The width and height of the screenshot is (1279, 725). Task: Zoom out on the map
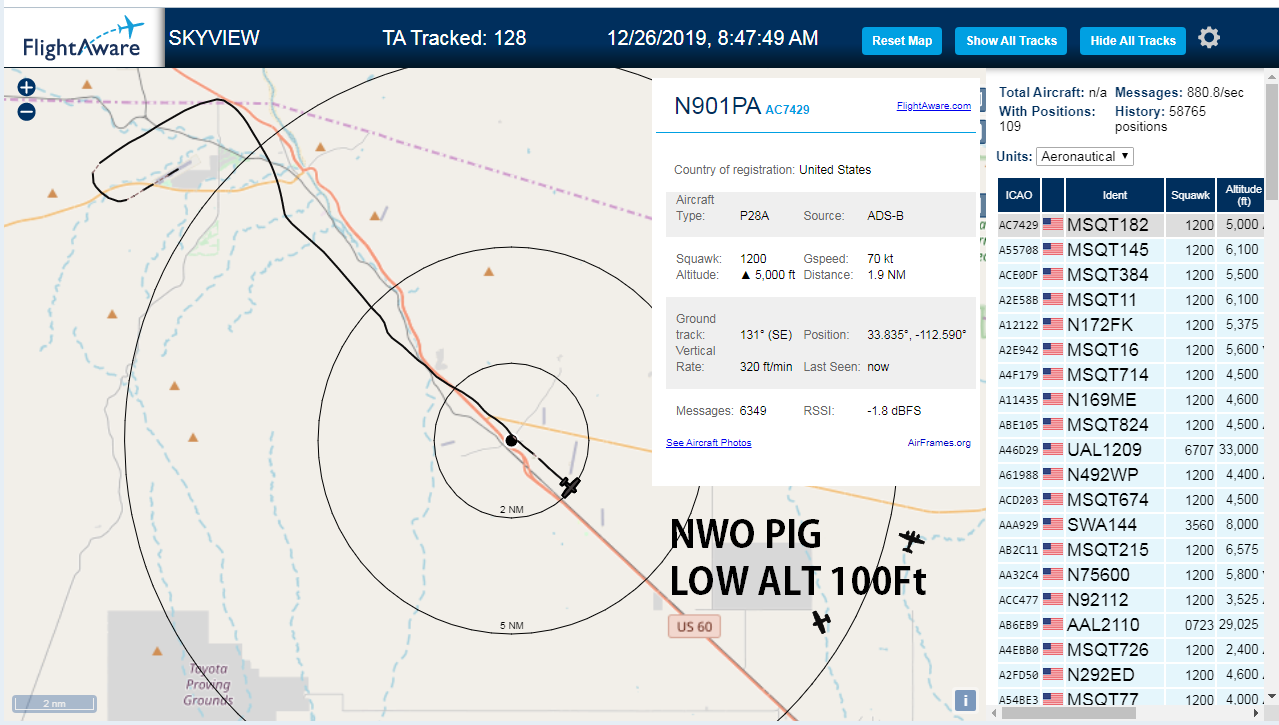pos(27,111)
